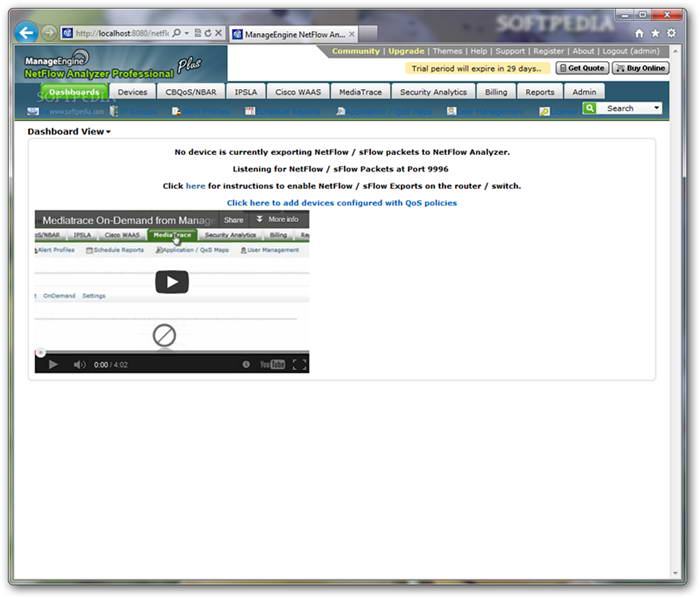This screenshot has width=700, height=598.
Task: Play video with the large center play button
Action: pyautogui.click(x=172, y=282)
